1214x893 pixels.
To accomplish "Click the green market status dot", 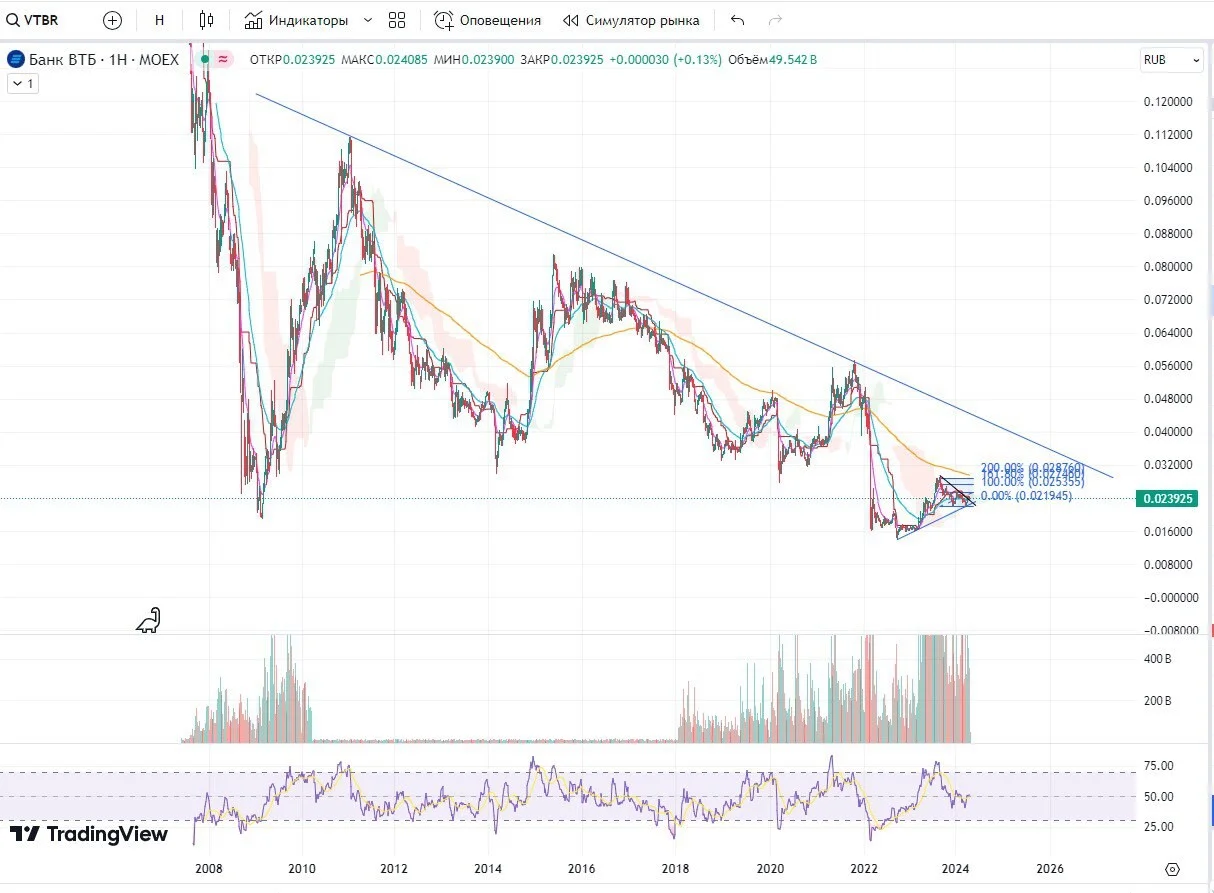I will pyautogui.click(x=204, y=60).
